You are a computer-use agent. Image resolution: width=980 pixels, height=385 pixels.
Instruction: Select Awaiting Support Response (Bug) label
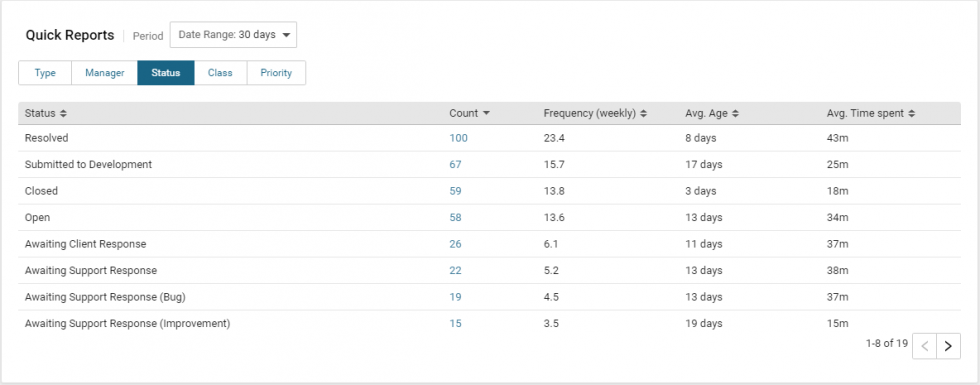pos(105,297)
